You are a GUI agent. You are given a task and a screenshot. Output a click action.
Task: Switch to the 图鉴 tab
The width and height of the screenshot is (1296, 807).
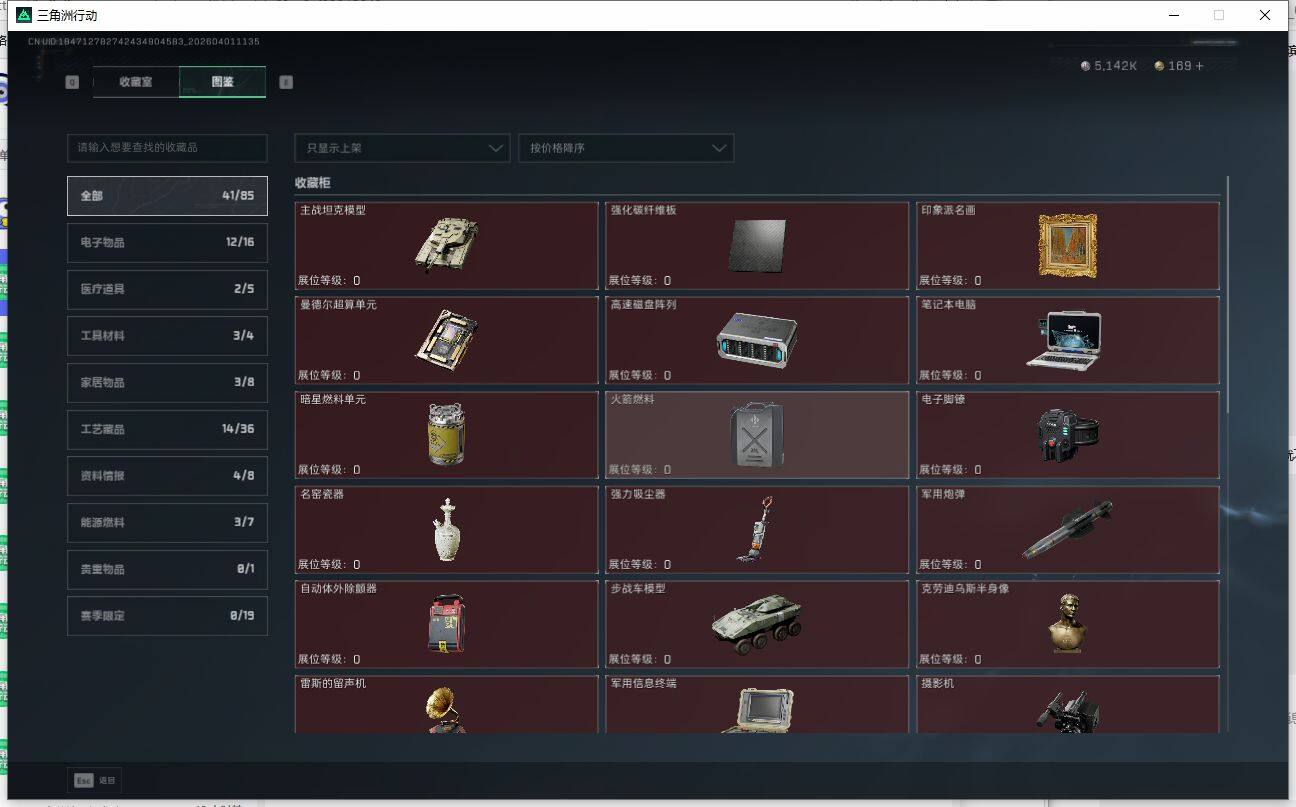[222, 82]
